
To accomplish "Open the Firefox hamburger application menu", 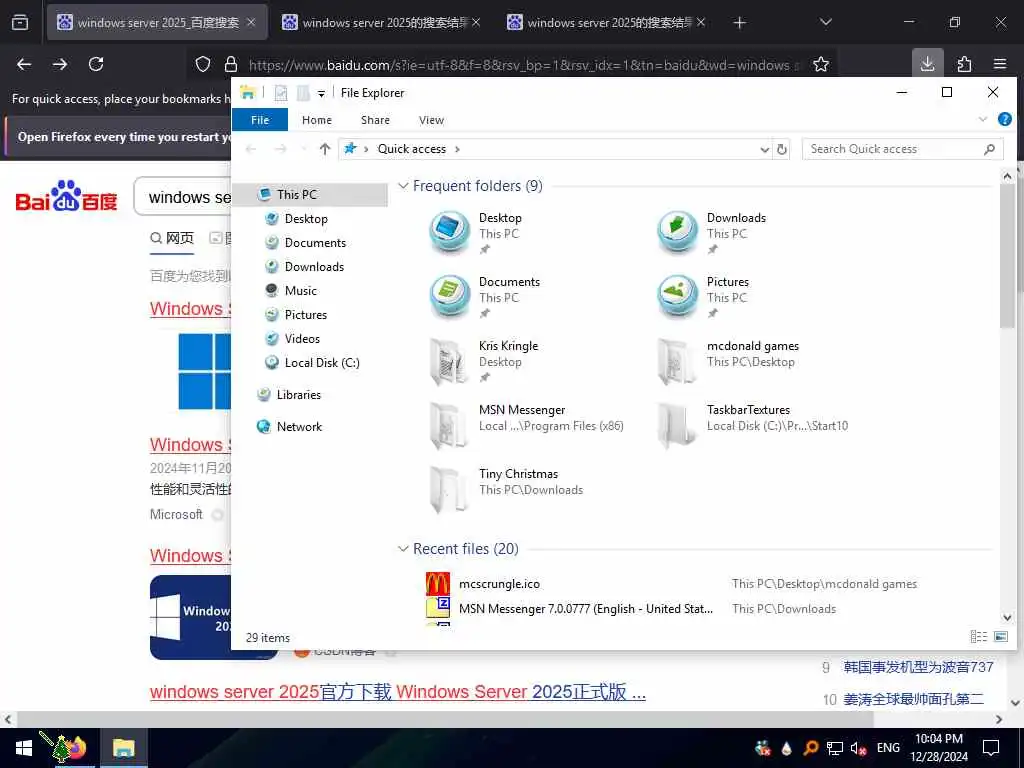I will (1000, 64).
